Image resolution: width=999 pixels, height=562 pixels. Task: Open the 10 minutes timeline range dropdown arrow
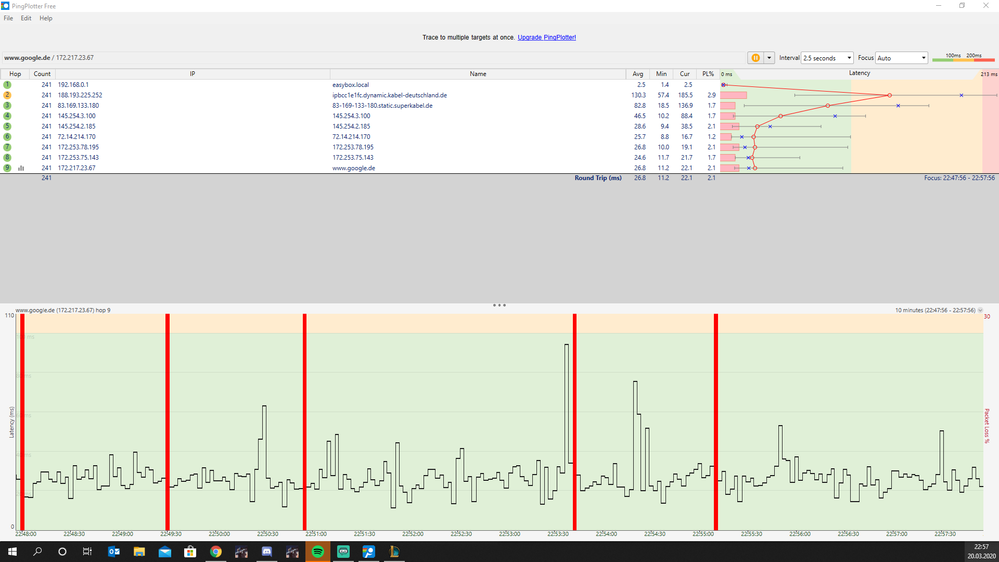(x=980, y=310)
